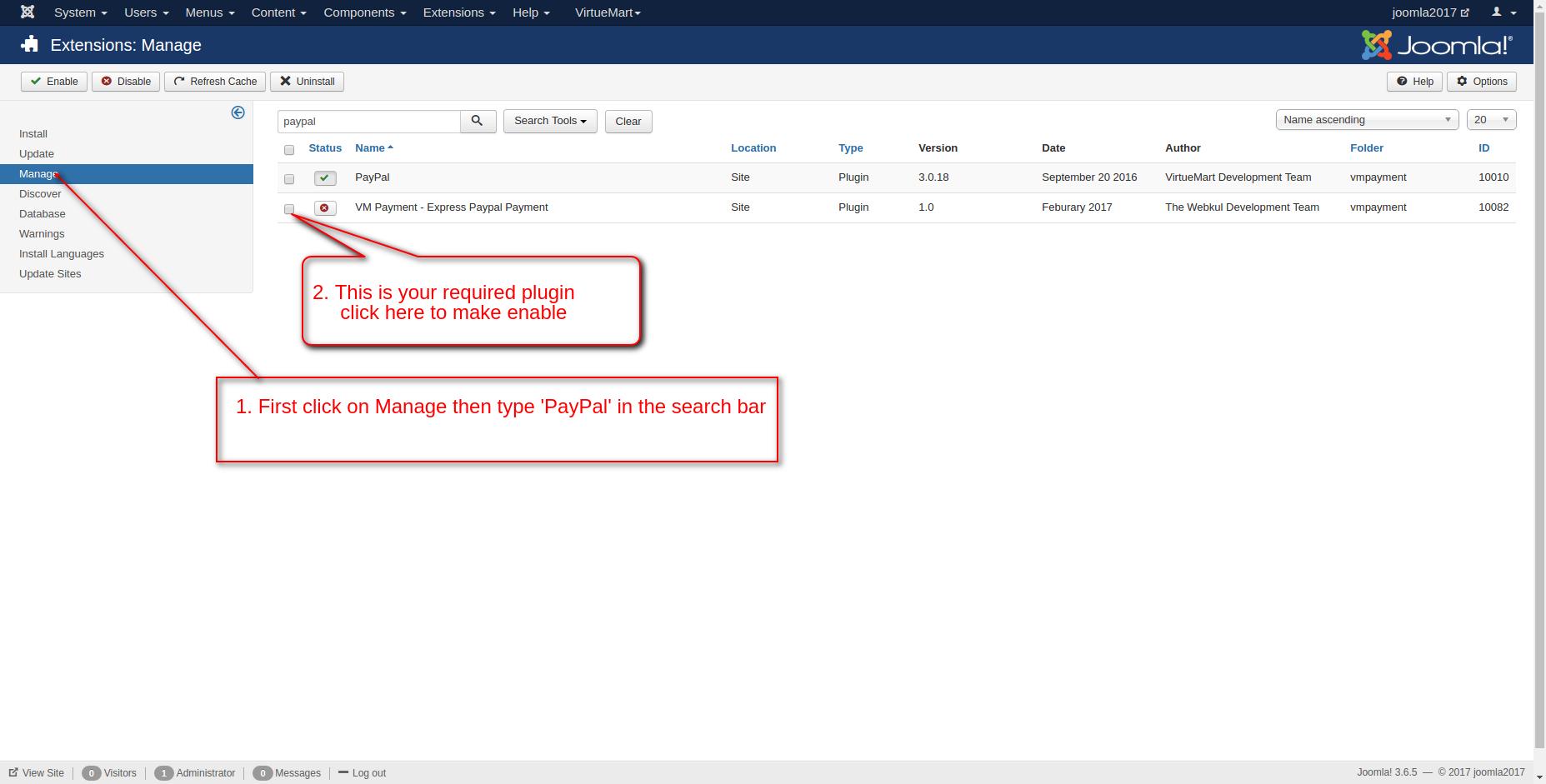Click the Help toolbar button
Viewport: 1546px width, 784px height.
coord(1415,82)
